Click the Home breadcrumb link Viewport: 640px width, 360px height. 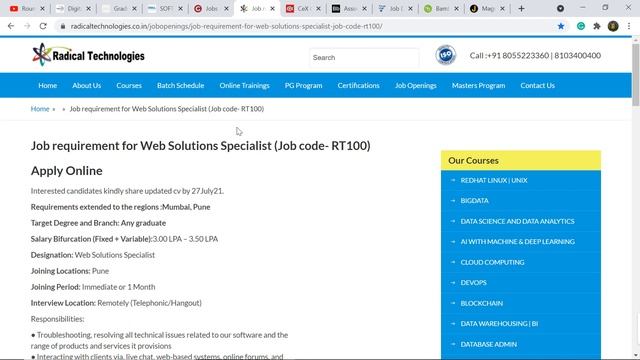click(x=40, y=109)
